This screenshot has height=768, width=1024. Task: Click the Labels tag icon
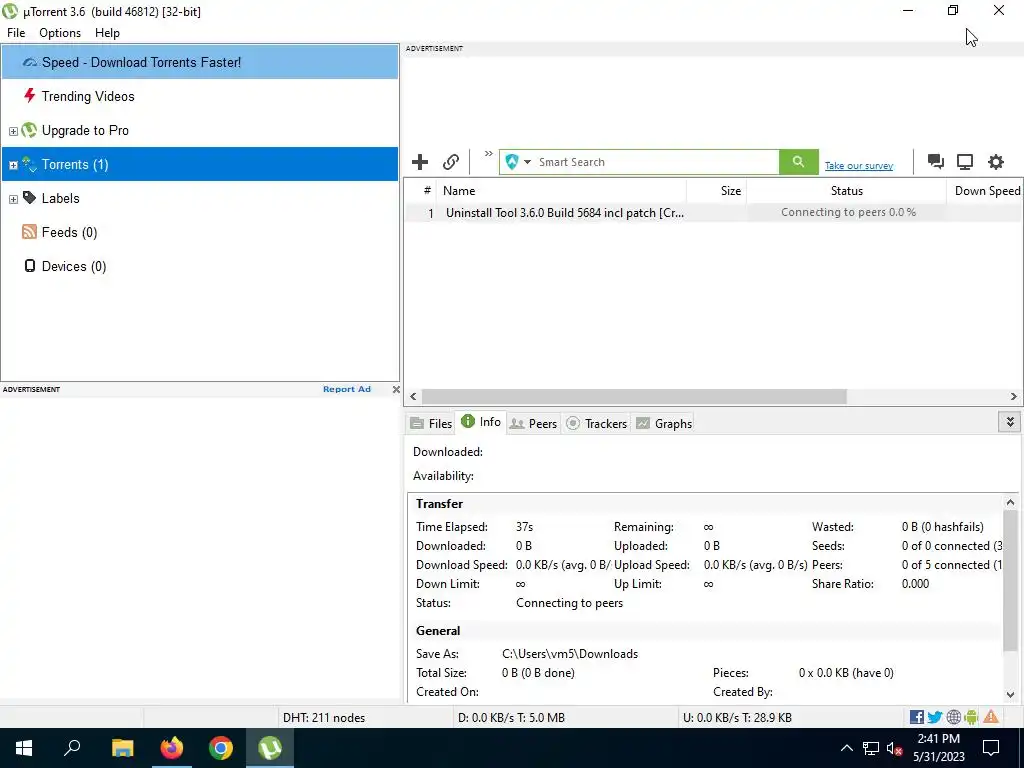pyautogui.click(x=29, y=197)
